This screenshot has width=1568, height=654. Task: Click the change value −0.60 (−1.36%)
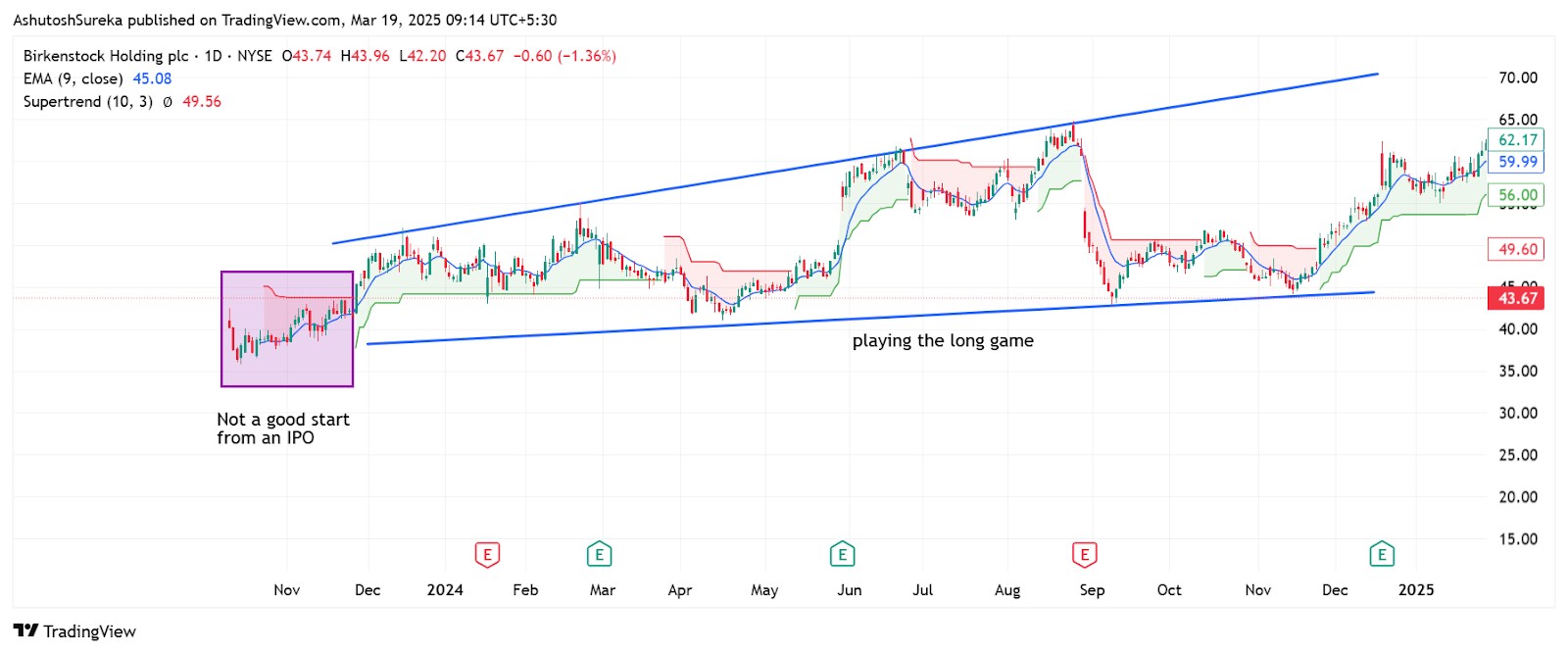pos(564,56)
